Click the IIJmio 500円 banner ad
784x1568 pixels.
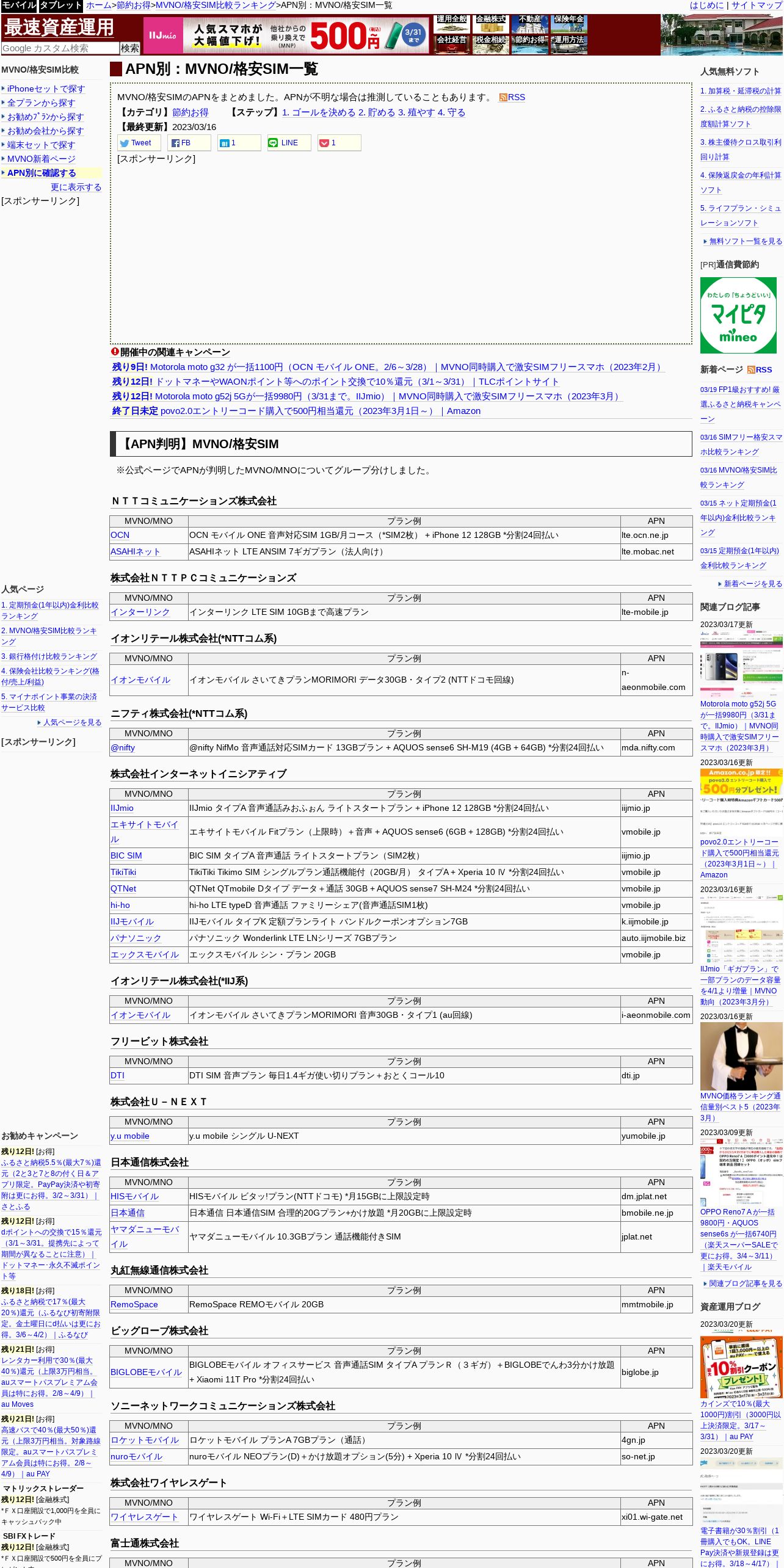click(286, 35)
